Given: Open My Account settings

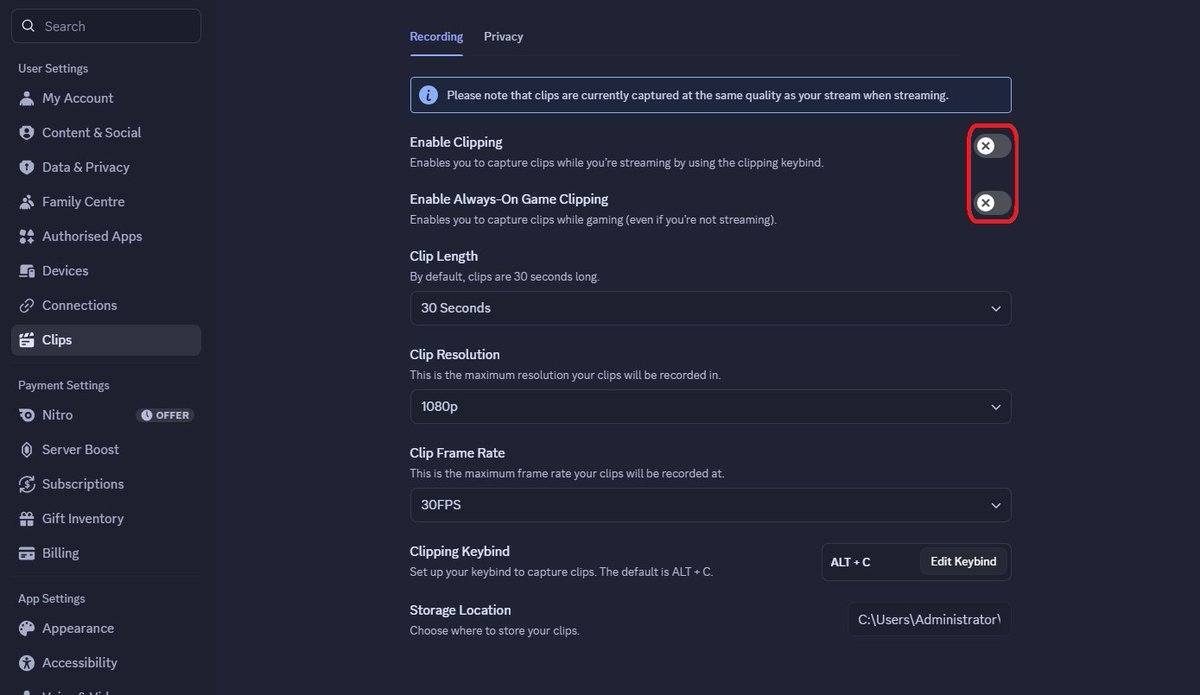Looking at the screenshot, I should pos(106,98).
